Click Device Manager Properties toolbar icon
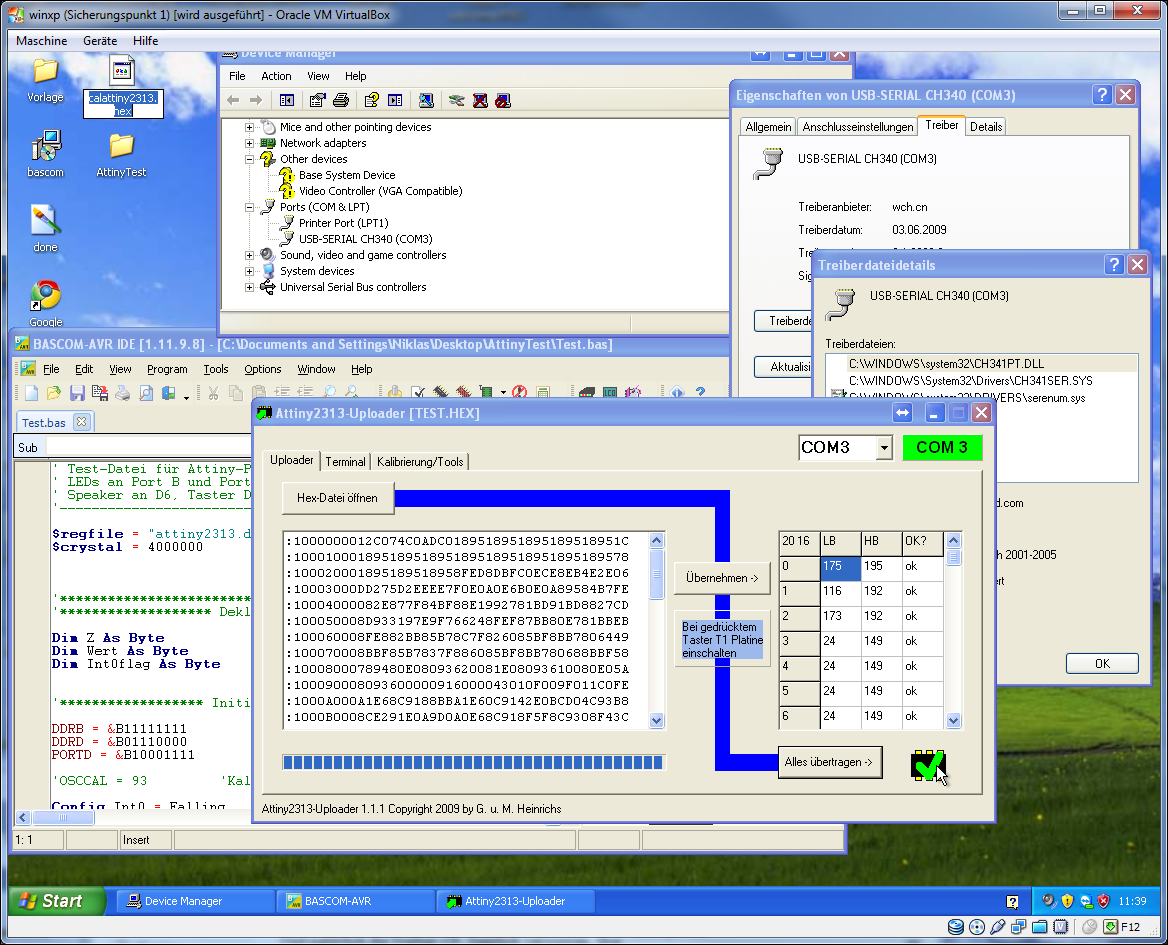The height and width of the screenshot is (945, 1168). point(318,101)
